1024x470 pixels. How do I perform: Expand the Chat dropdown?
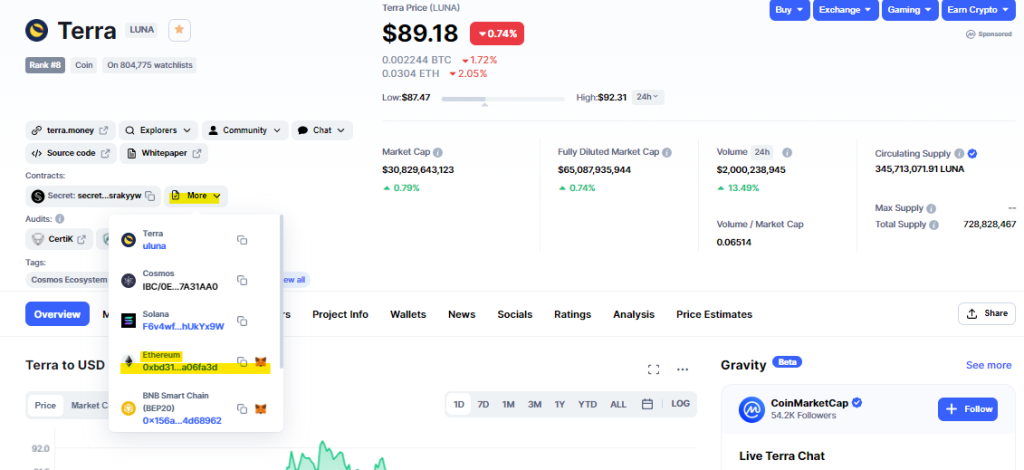[x=322, y=131]
